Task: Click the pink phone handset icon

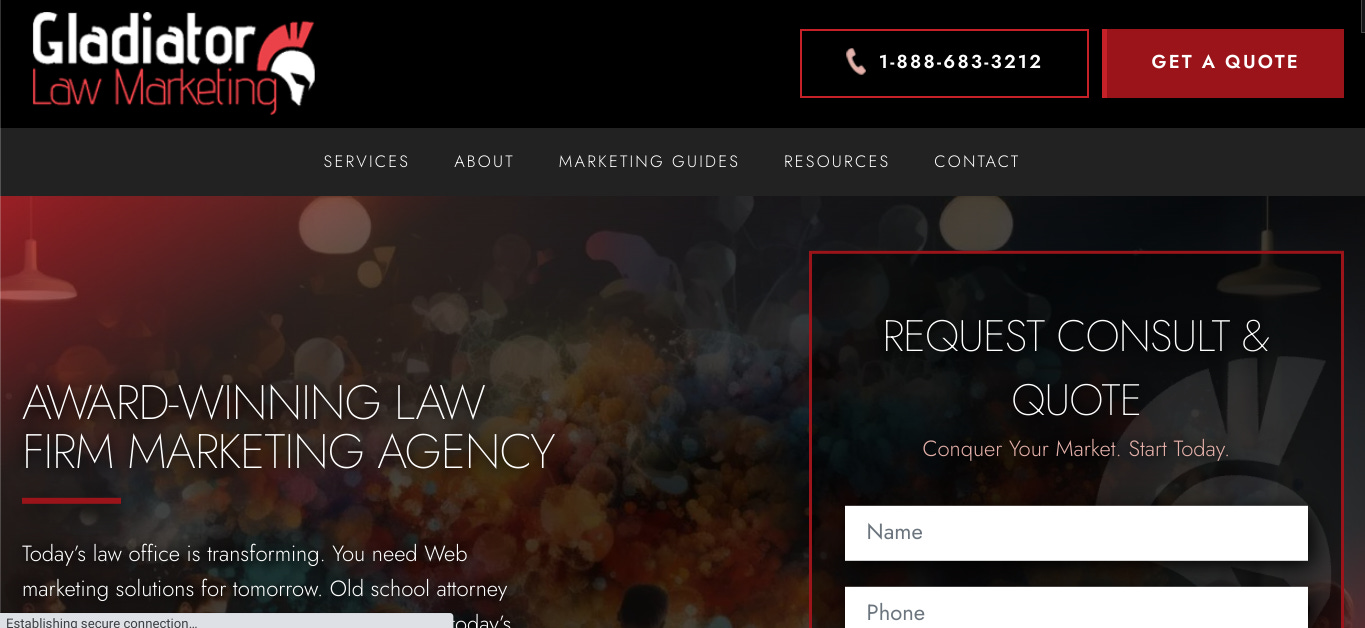Action: pyautogui.click(x=855, y=62)
